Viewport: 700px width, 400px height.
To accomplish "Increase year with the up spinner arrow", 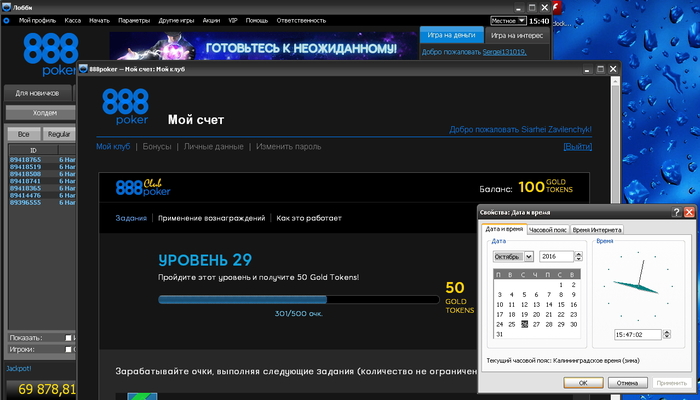I will 579,254.
